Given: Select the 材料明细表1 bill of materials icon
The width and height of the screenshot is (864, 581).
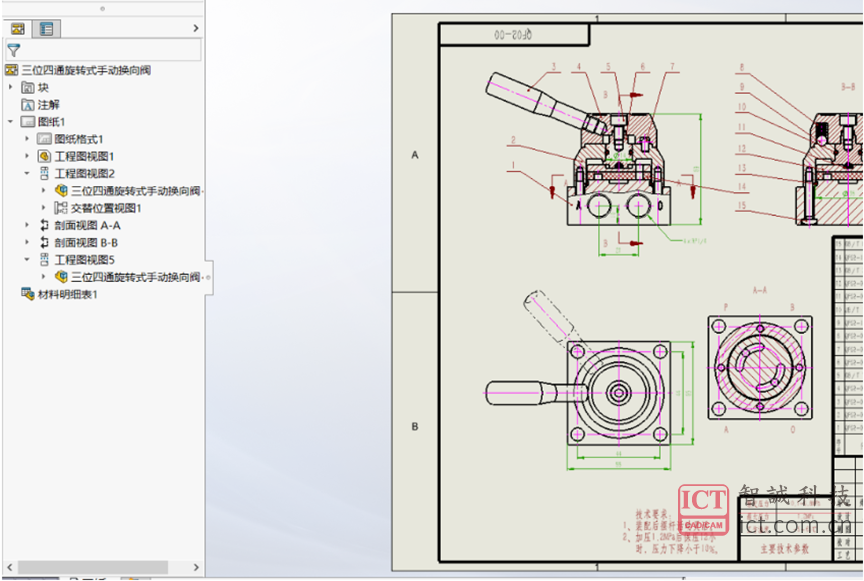Looking at the screenshot, I should pyautogui.click(x=28, y=294).
